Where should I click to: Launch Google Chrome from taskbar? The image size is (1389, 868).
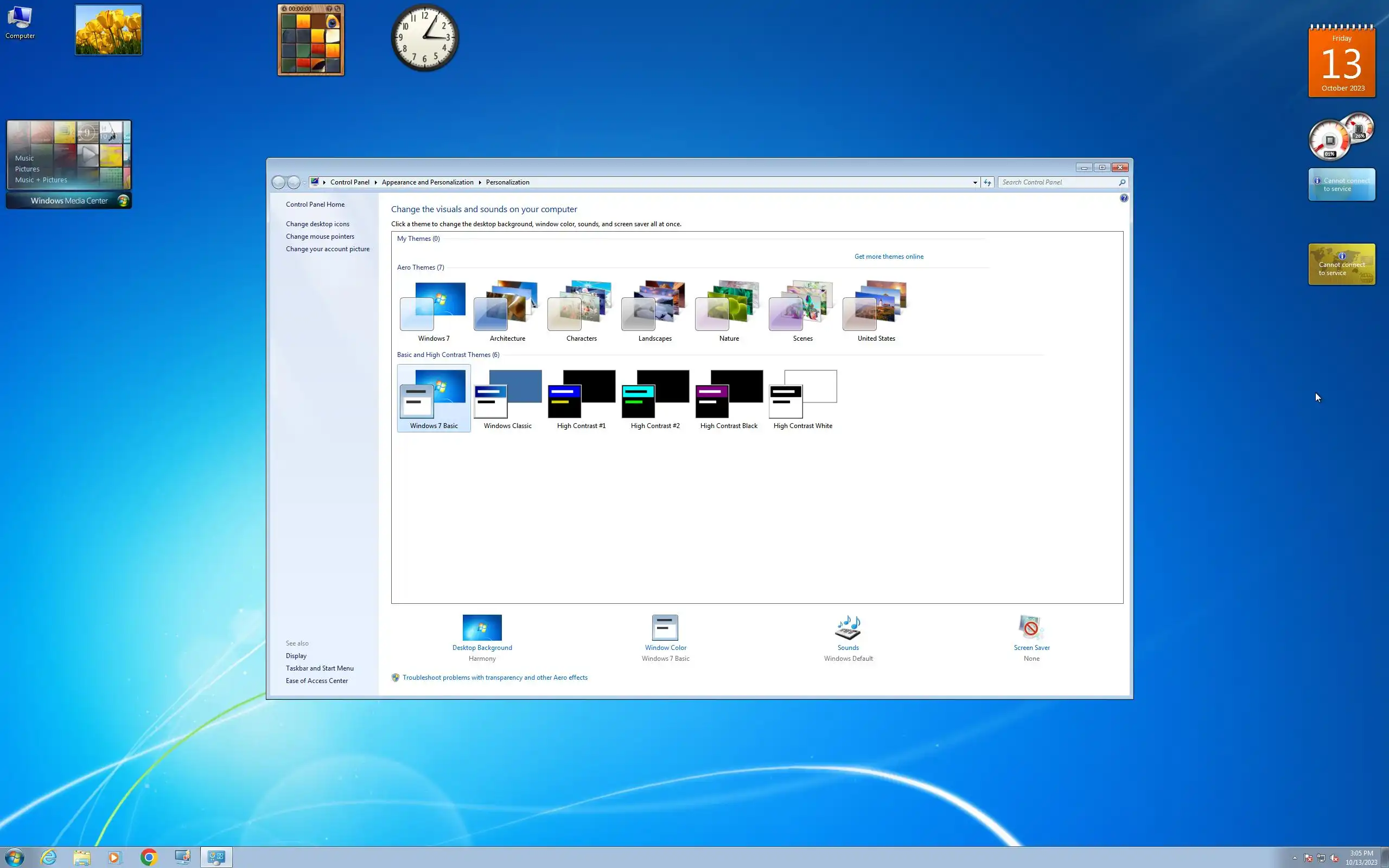pos(149,857)
